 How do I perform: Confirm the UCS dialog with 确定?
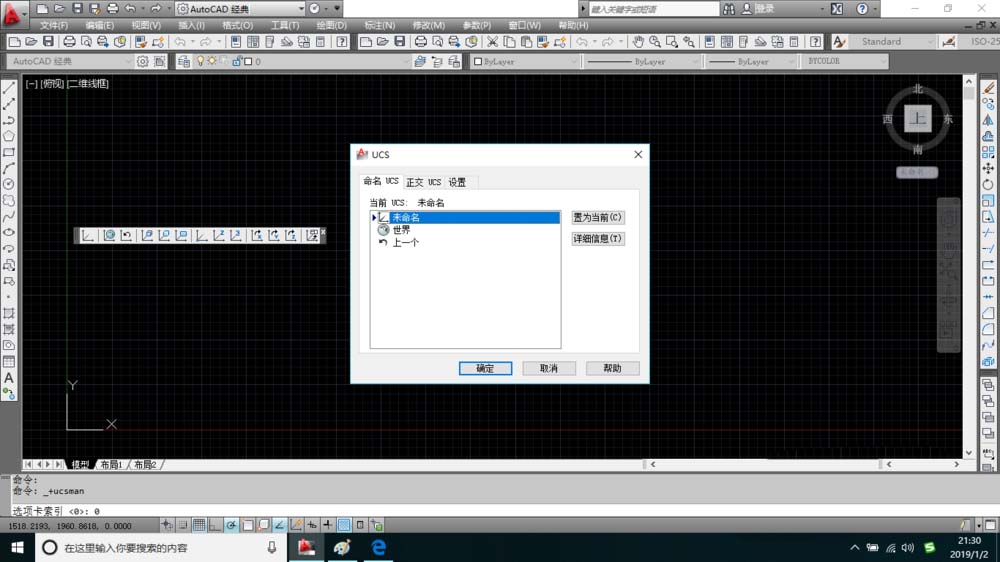pos(485,368)
